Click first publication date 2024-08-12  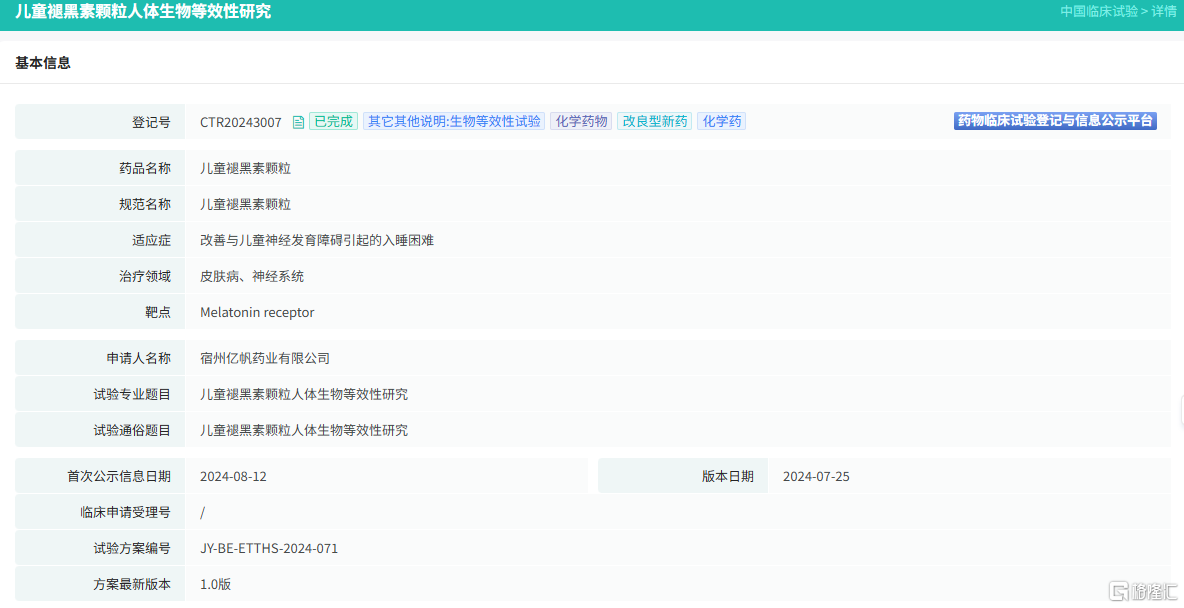pos(233,477)
